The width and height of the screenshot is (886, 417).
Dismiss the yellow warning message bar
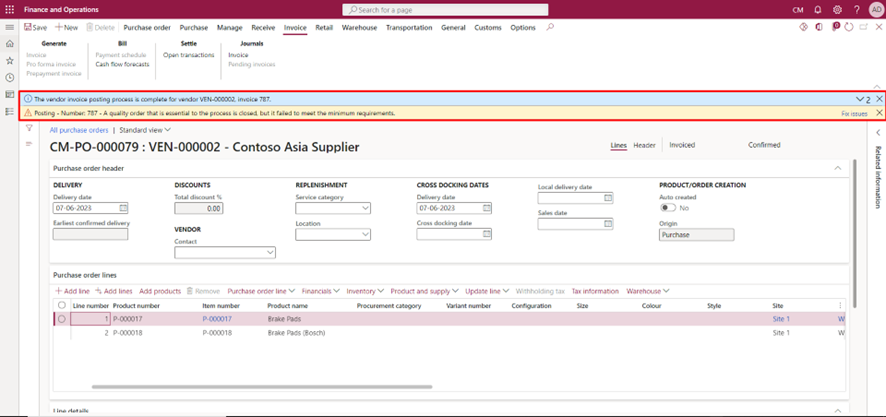click(x=879, y=112)
